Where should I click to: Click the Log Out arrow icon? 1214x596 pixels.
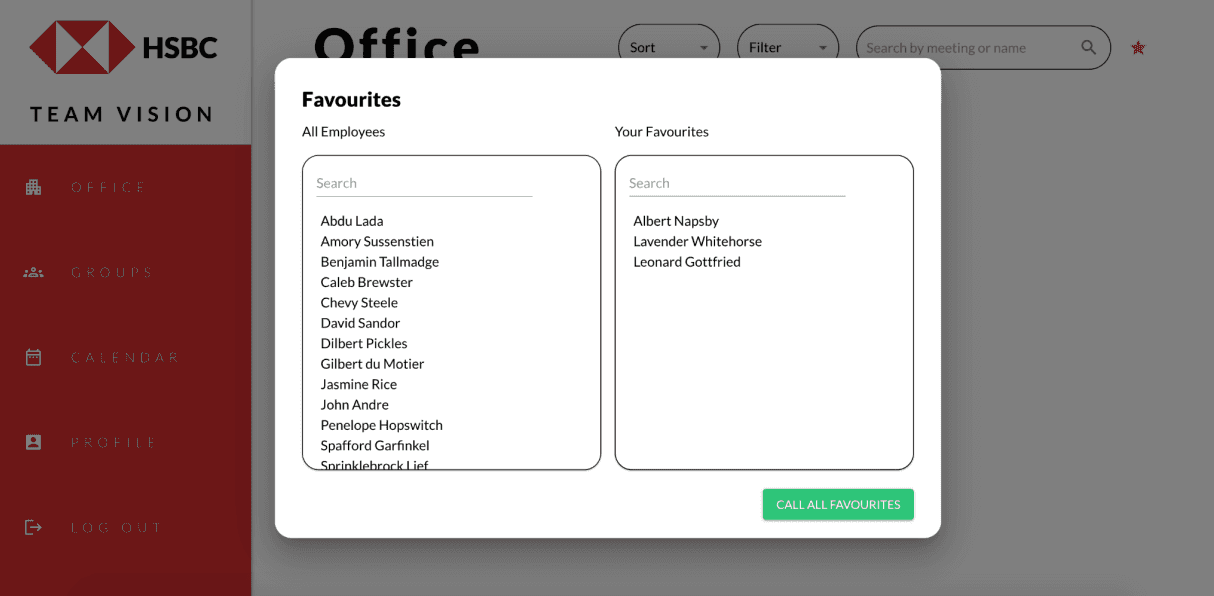click(33, 527)
